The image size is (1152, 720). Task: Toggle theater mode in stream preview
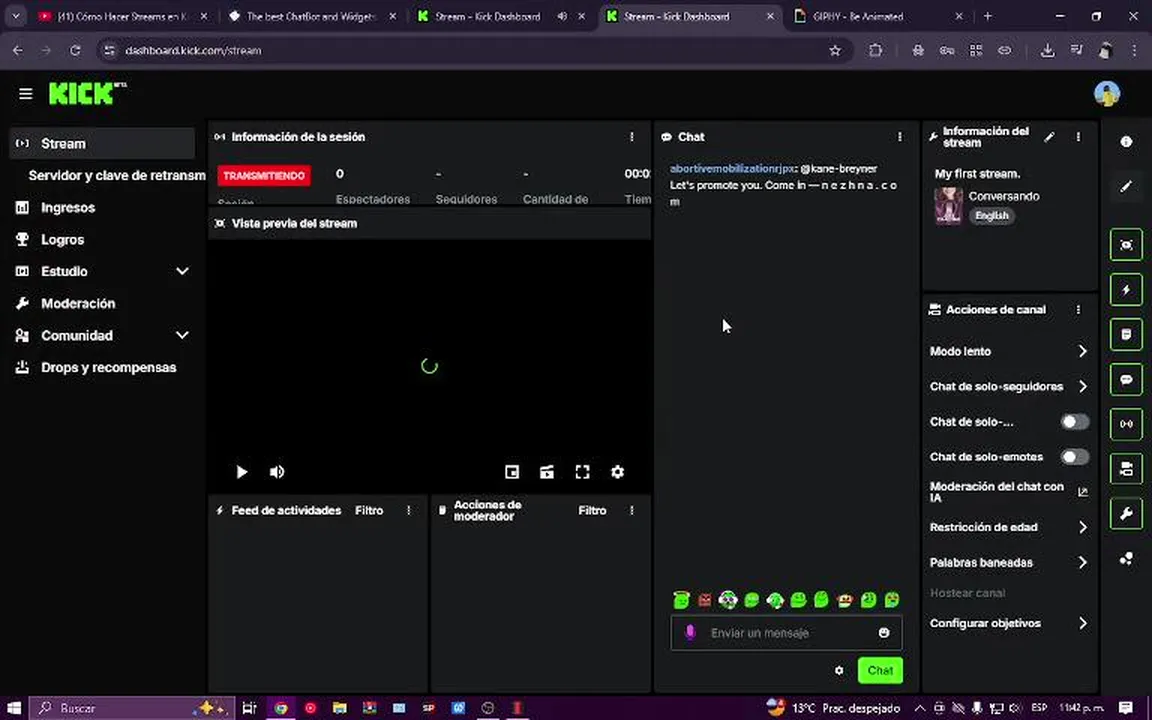coord(547,472)
